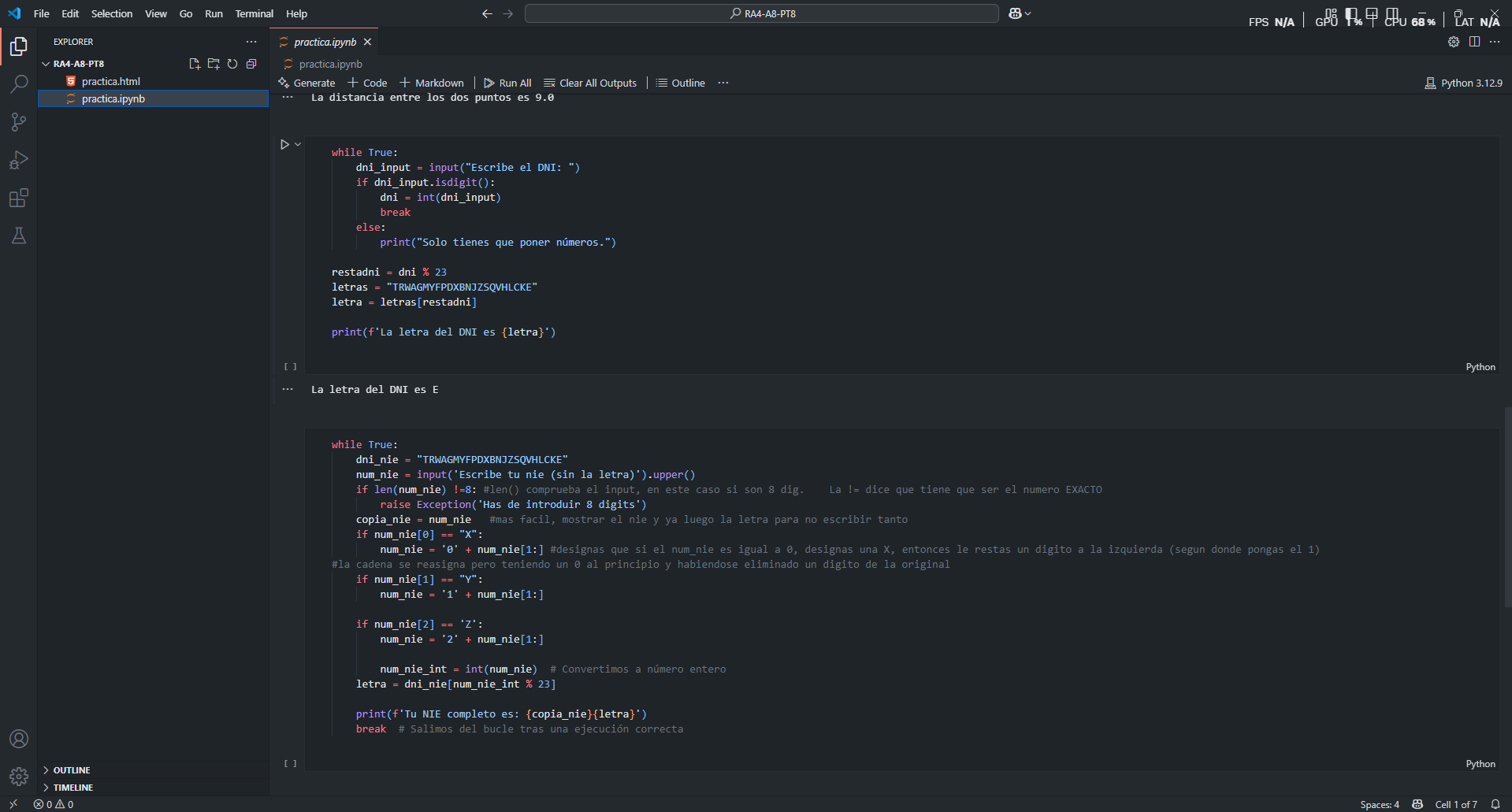Open remote window indicator in status bar
1512x812 pixels.
(x=13, y=804)
